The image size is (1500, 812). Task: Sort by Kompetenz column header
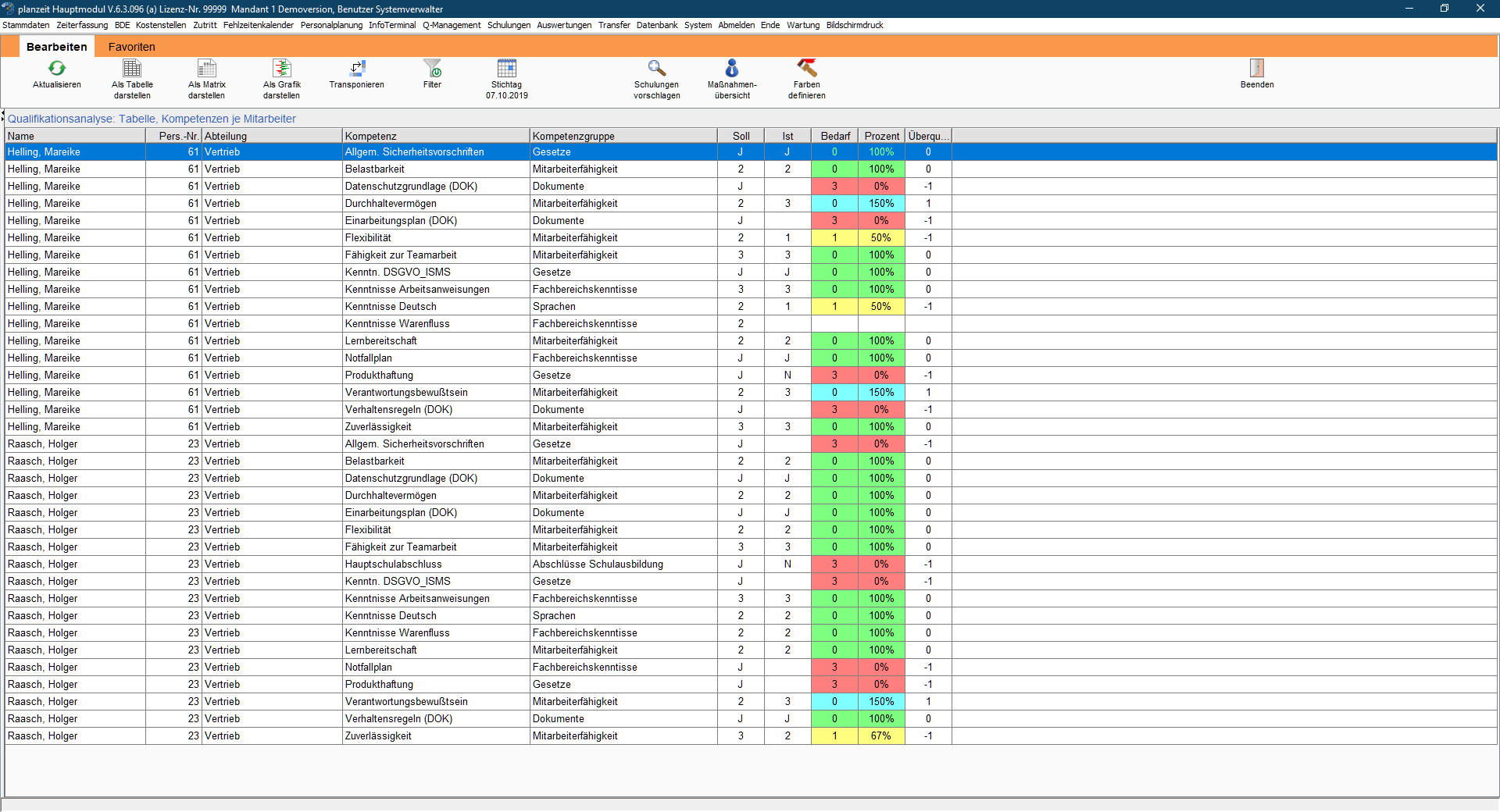click(435, 136)
